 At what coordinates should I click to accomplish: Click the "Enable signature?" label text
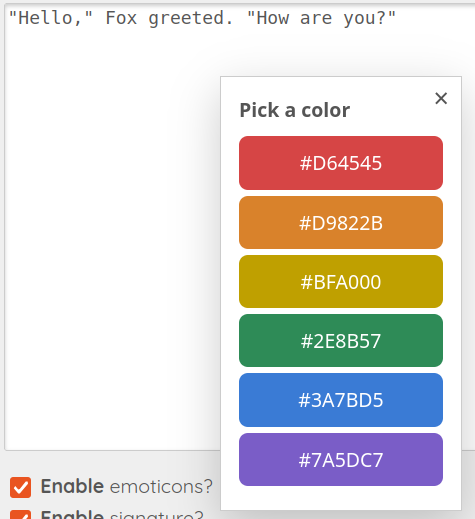[x=122, y=514]
